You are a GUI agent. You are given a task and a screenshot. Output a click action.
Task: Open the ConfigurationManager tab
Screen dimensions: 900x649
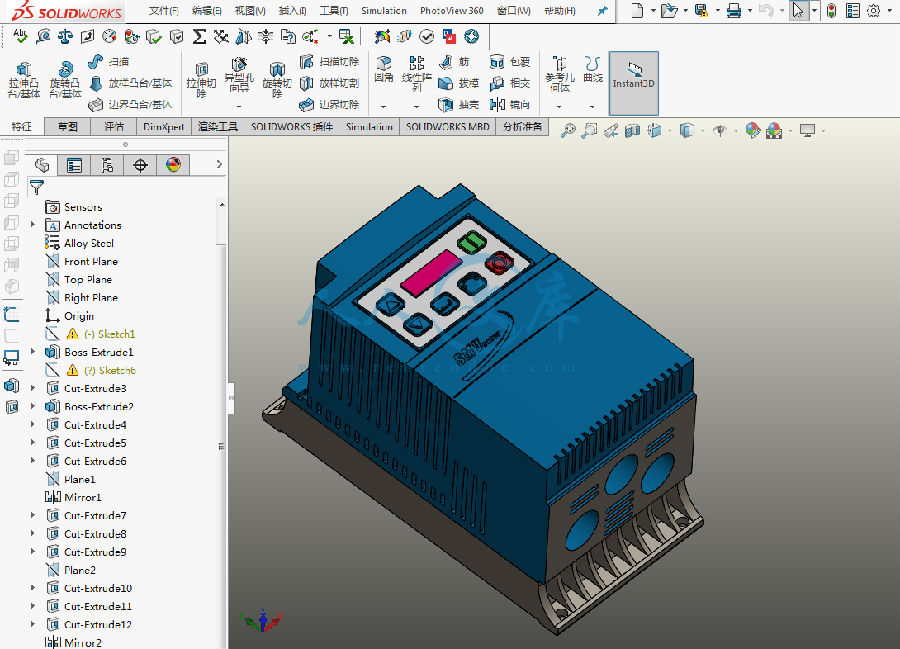[x=107, y=165]
